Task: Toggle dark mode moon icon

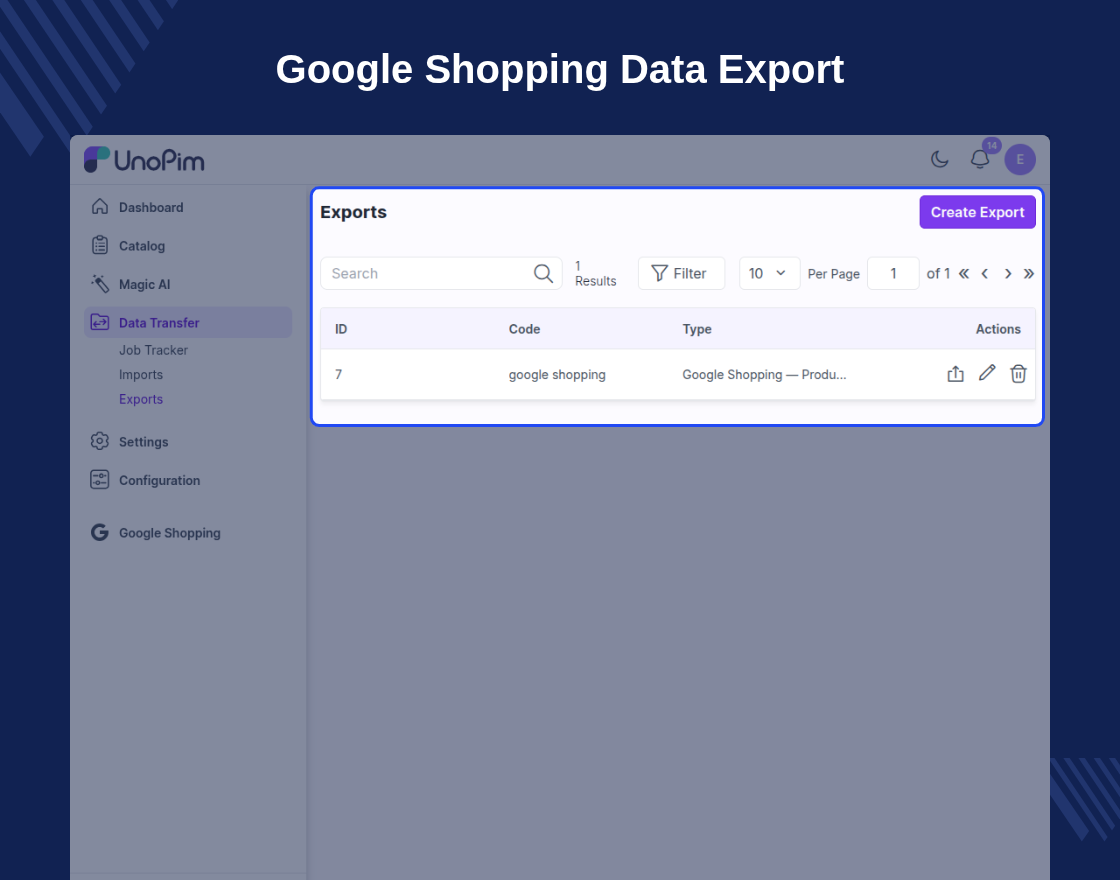Action: (939, 159)
